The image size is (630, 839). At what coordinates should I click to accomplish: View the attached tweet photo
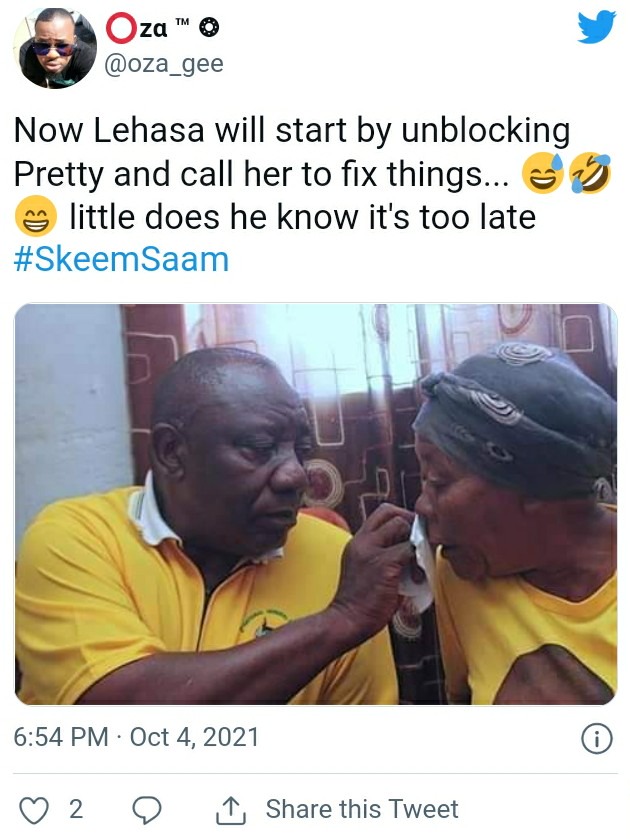point(316,504)
